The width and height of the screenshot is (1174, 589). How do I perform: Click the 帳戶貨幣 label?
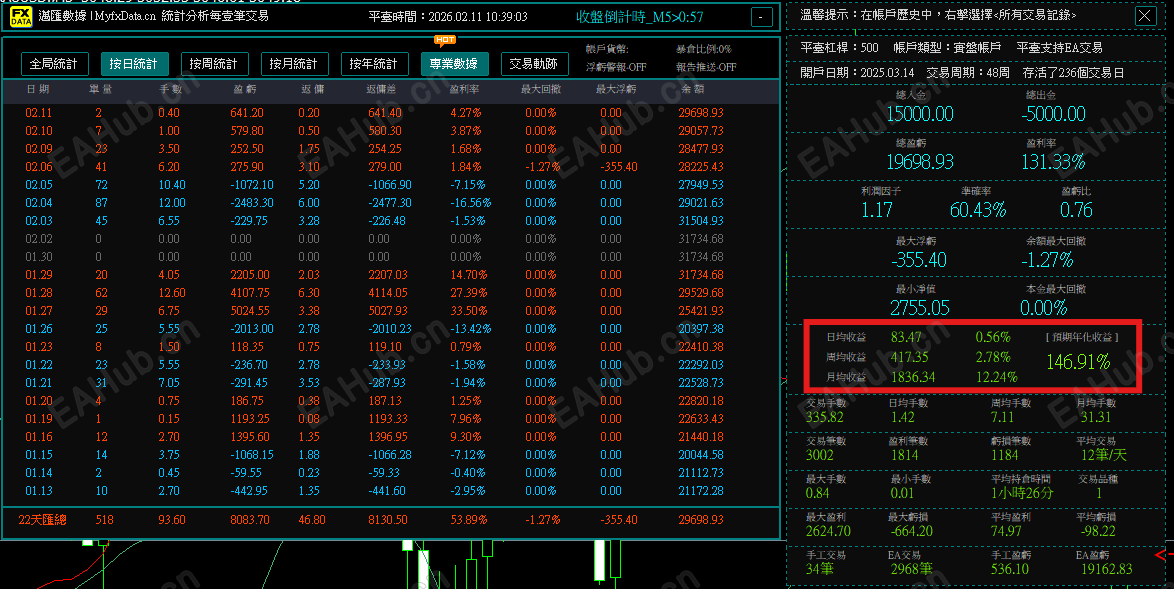(x=607, y=49)
